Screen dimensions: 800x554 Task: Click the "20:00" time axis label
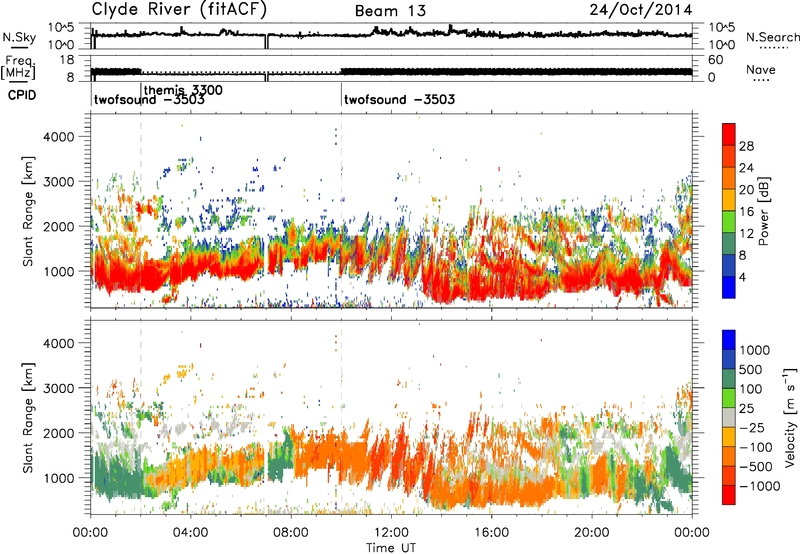point(591,533)
